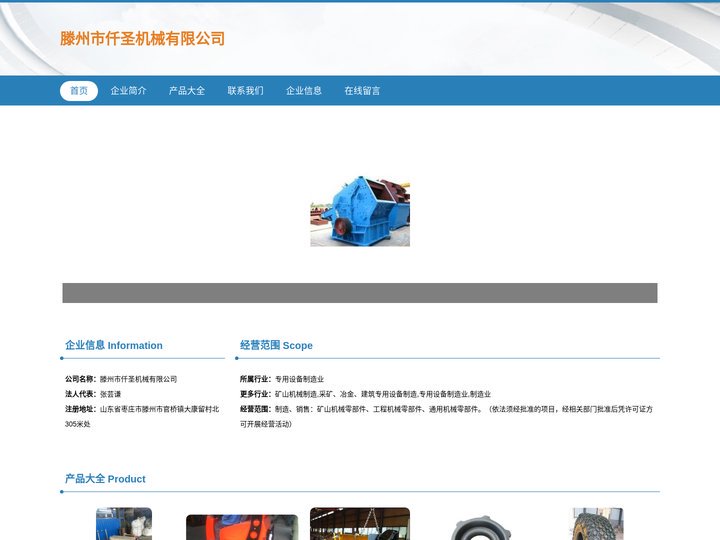Click the 产品大全 Product heading
The width and height of the screenshot is (720, 540).
click(x=105, y=479)
